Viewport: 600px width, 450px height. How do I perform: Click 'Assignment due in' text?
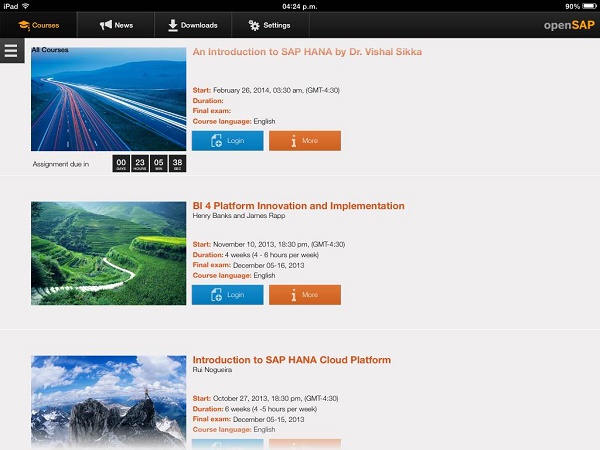coord(61,164)
